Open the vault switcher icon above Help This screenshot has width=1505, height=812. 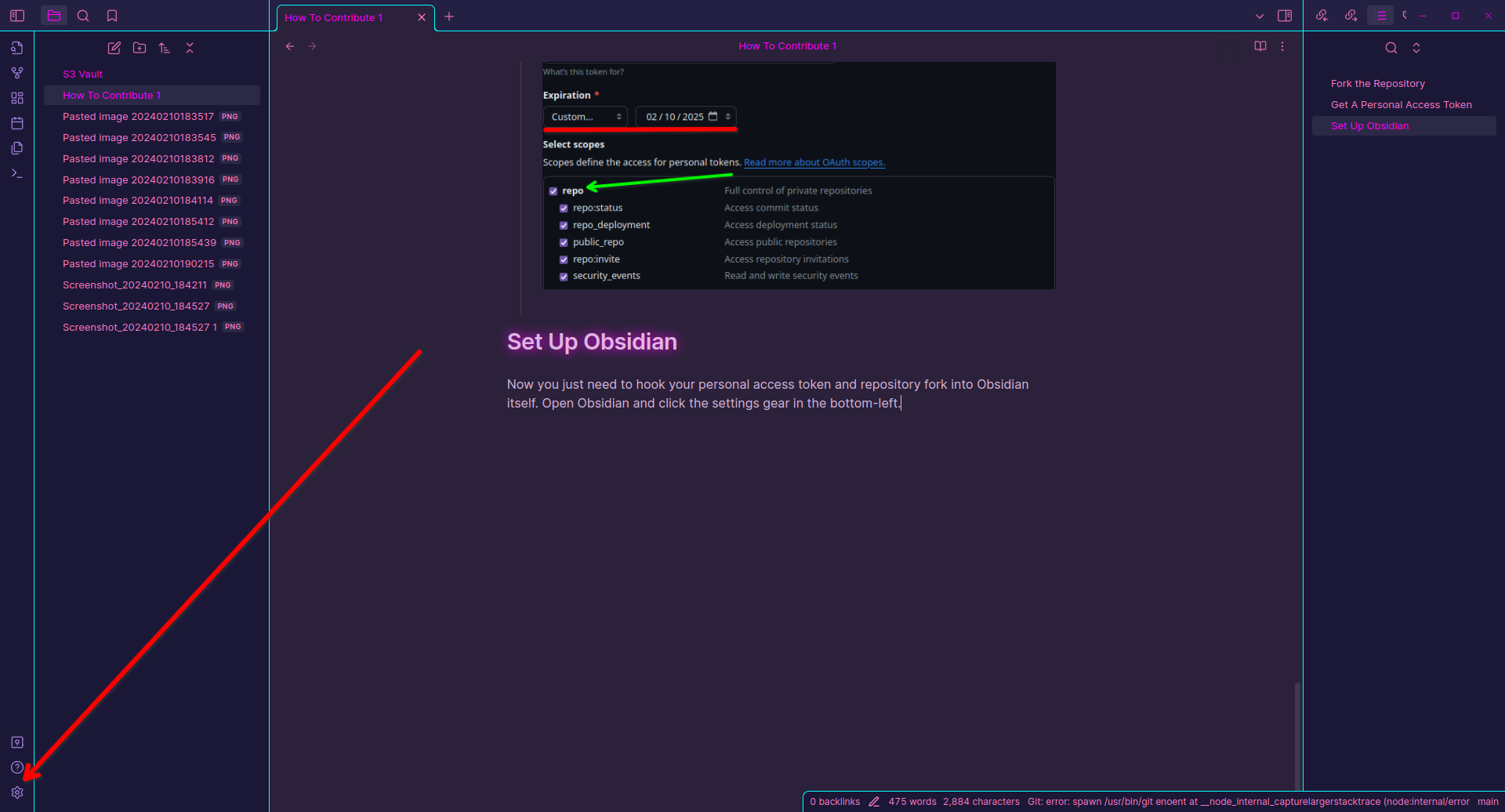[17, 742]
